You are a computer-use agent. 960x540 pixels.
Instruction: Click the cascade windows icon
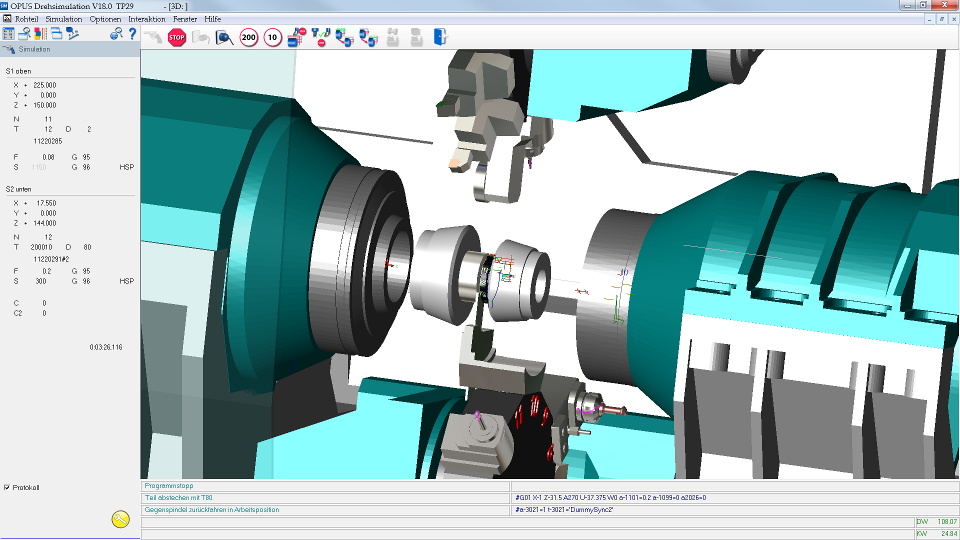coord(56,34)
